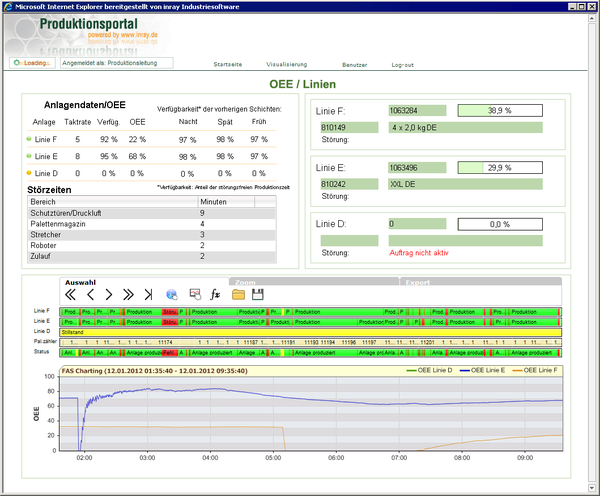Click the Linie E order number field 1063496

[x=417, y=168]
